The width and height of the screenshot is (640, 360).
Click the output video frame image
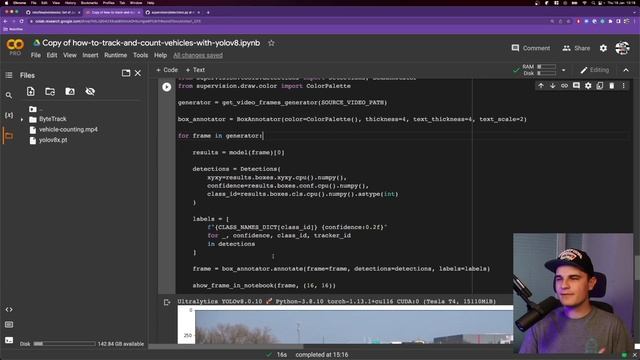pos(345,325)
